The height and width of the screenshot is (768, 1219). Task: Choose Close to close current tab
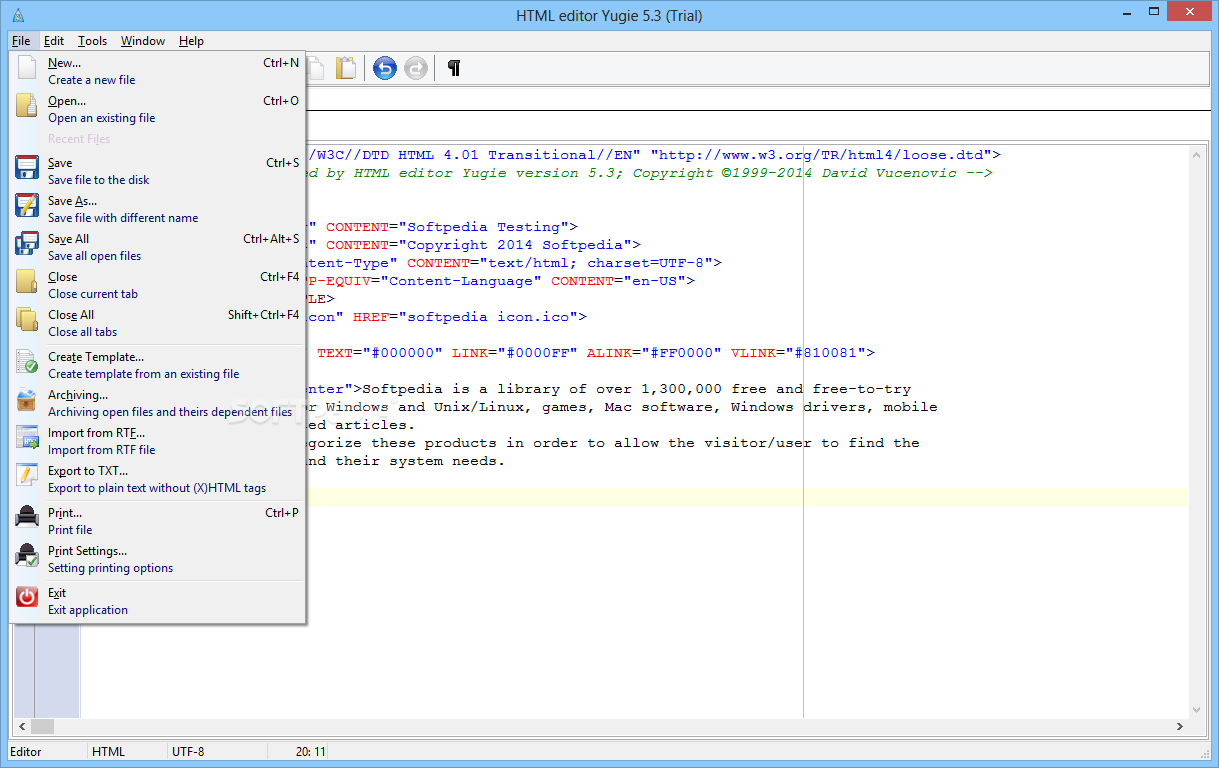coord(158,285)
